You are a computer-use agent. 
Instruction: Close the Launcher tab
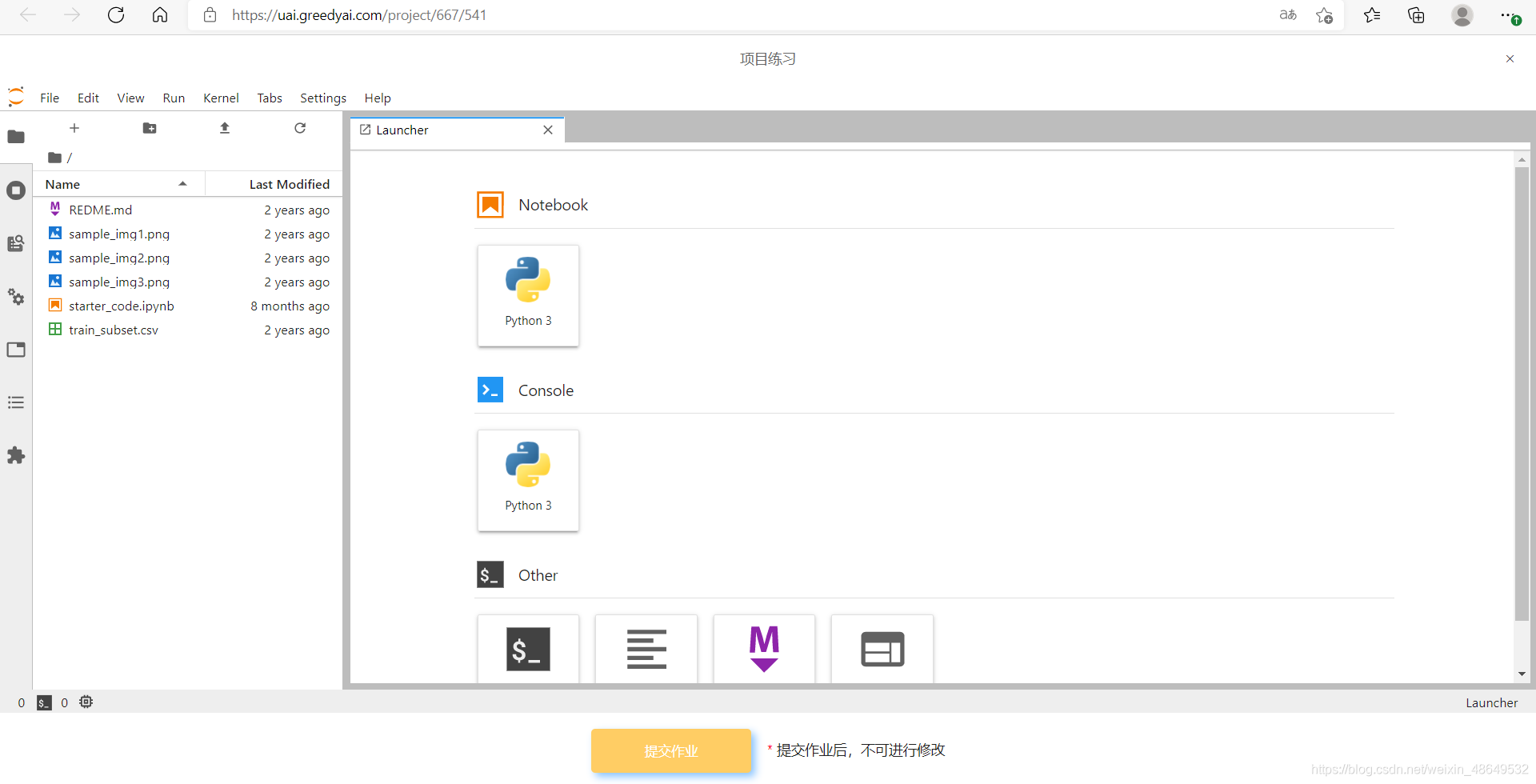click(x=548, y=130)
